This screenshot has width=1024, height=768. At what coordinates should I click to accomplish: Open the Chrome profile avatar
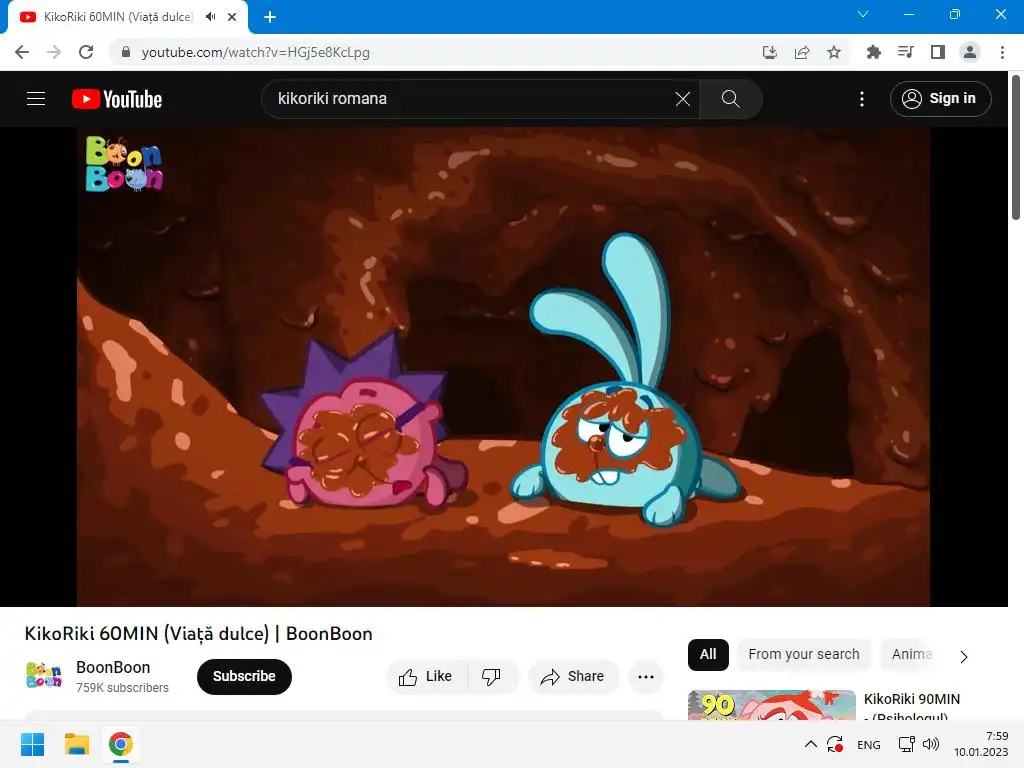pyautogui.click(x=970, y=52)
